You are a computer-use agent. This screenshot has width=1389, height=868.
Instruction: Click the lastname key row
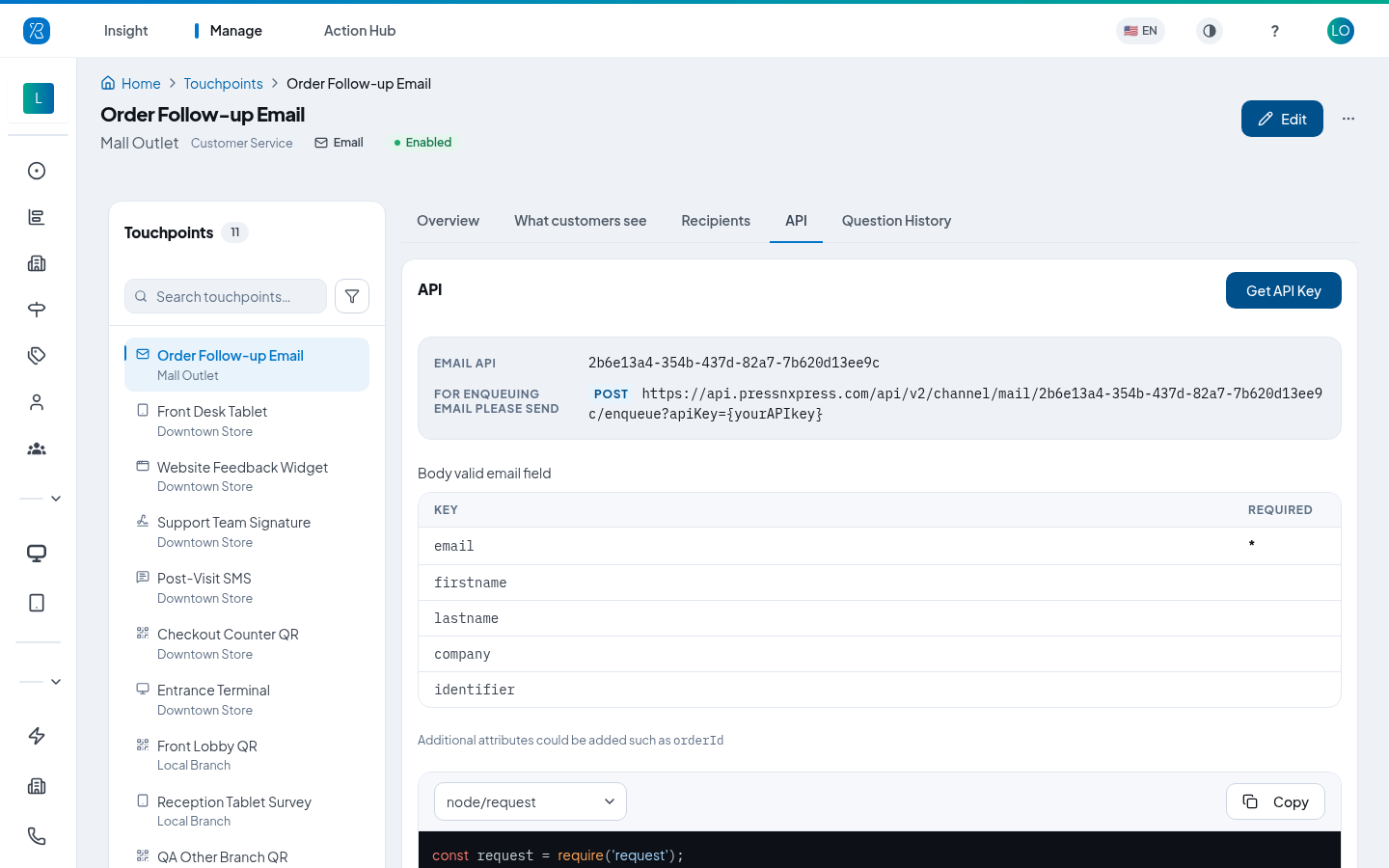[x=880, y=618]
